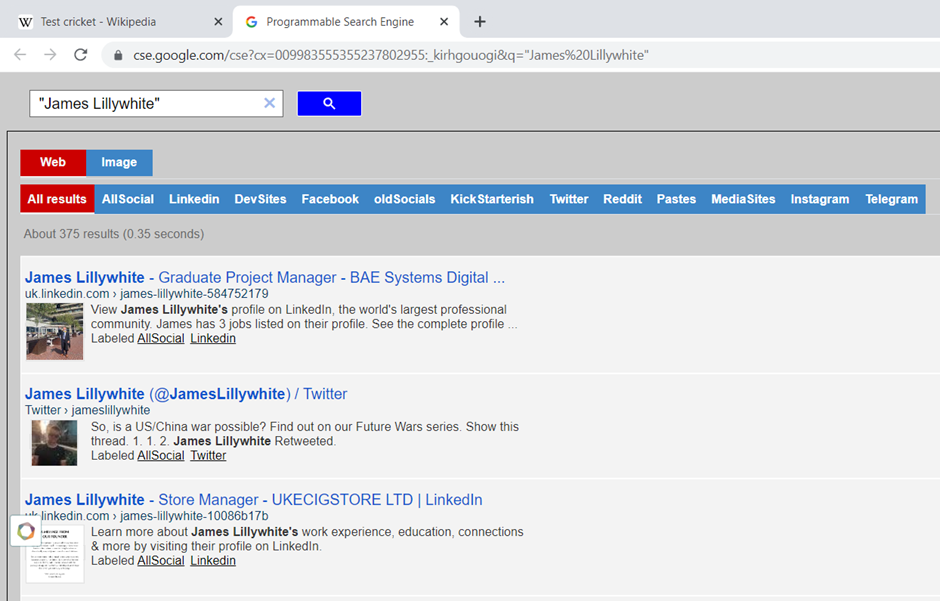Click the james-lillywhite-584752179 URL text
The height and width of the screenshot is (601, 940).
click(194, 294)
